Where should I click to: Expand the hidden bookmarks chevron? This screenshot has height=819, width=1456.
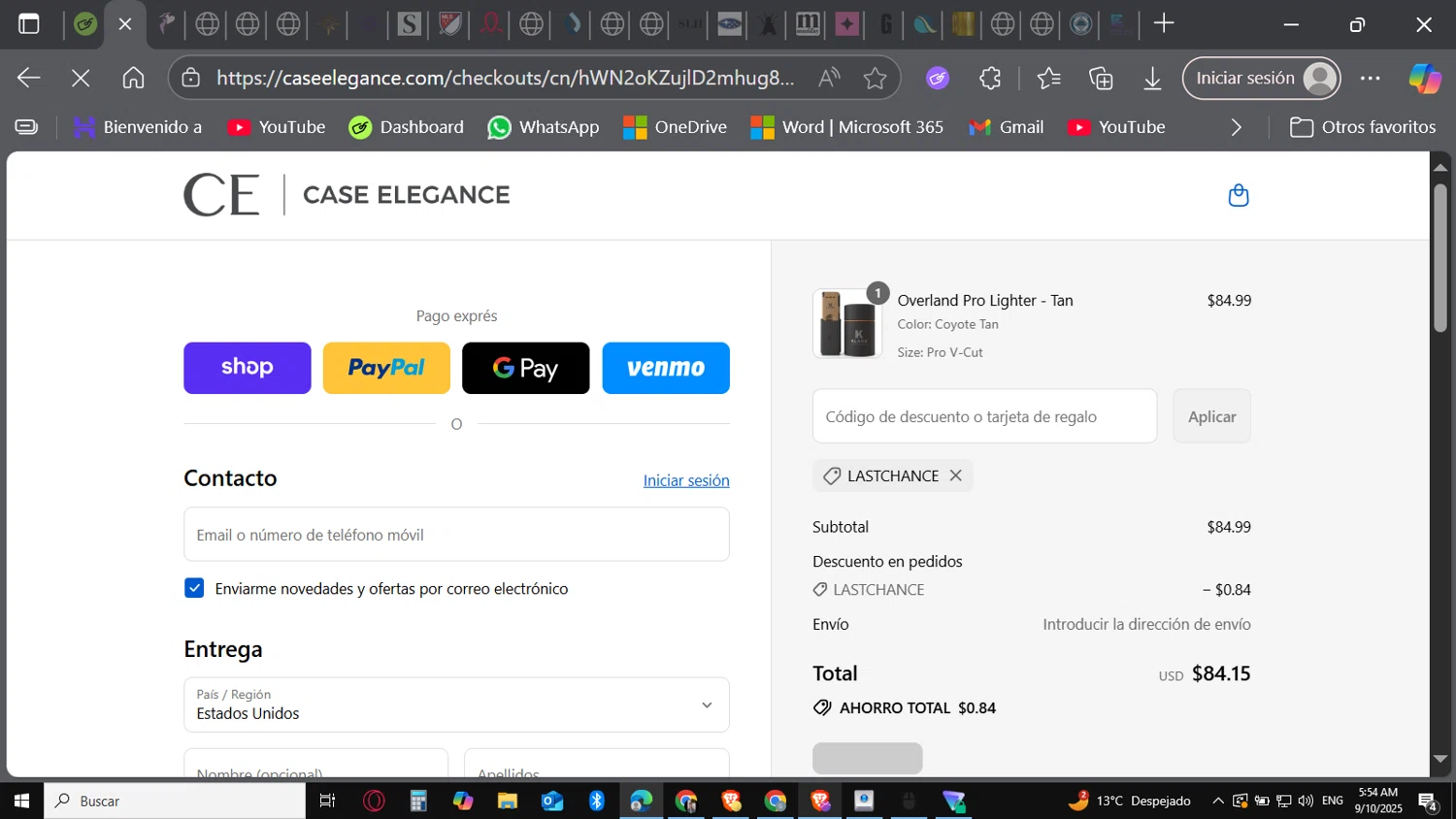tap(1236, 127)
